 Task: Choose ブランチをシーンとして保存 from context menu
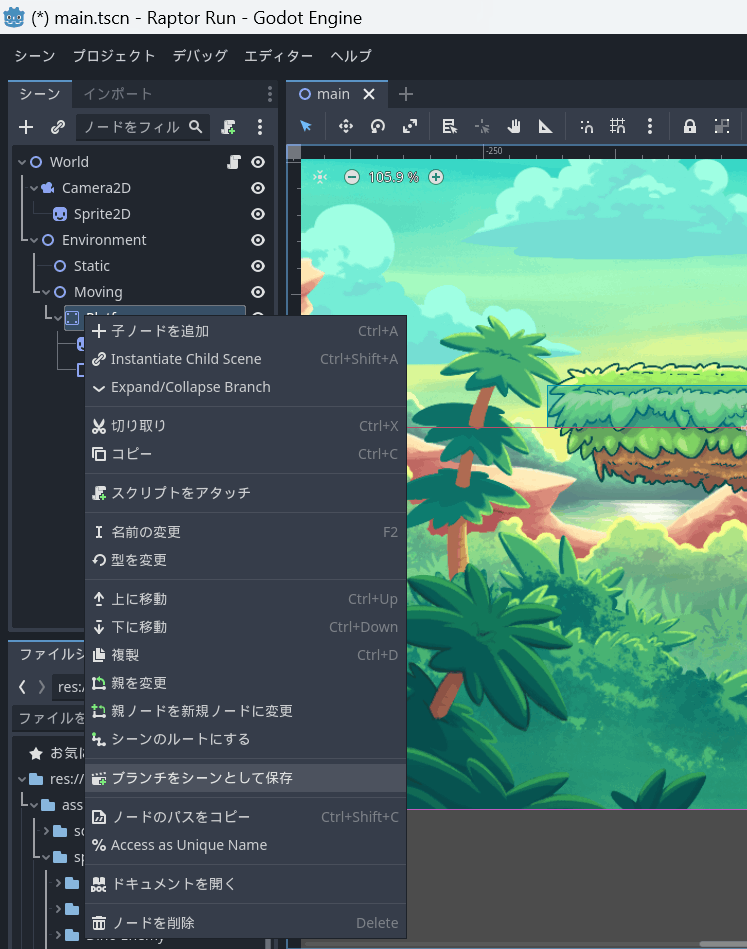[245, 778]
